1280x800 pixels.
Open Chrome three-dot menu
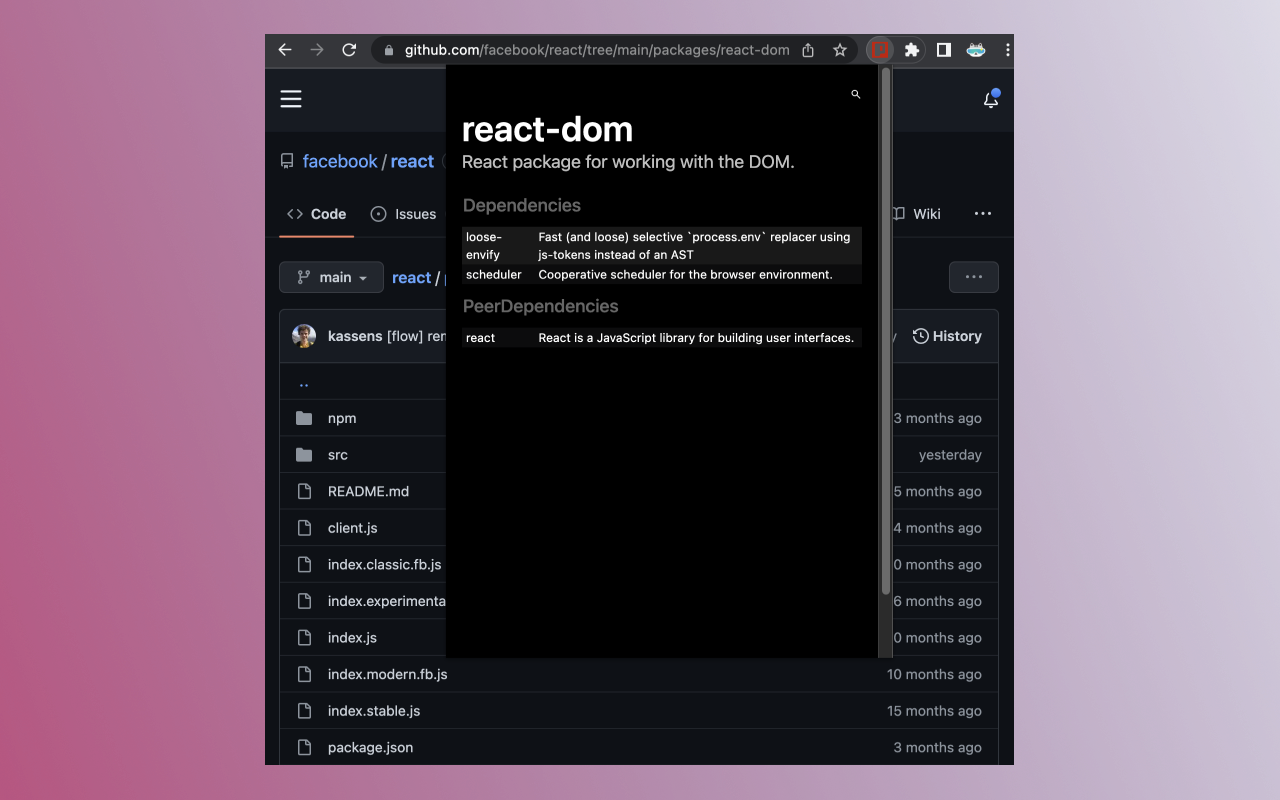(1007, 50)
